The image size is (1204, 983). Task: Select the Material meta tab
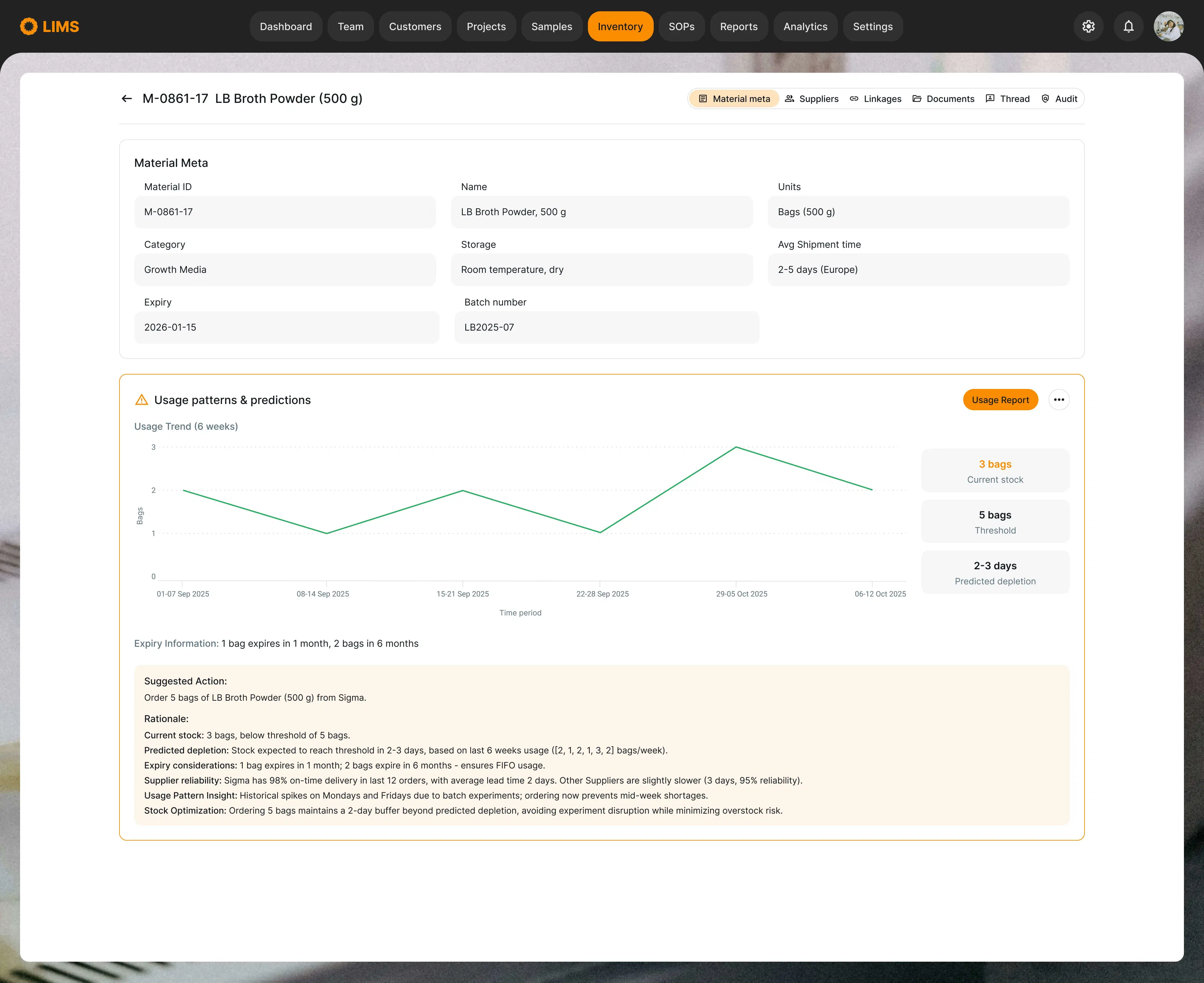[734, 98]
